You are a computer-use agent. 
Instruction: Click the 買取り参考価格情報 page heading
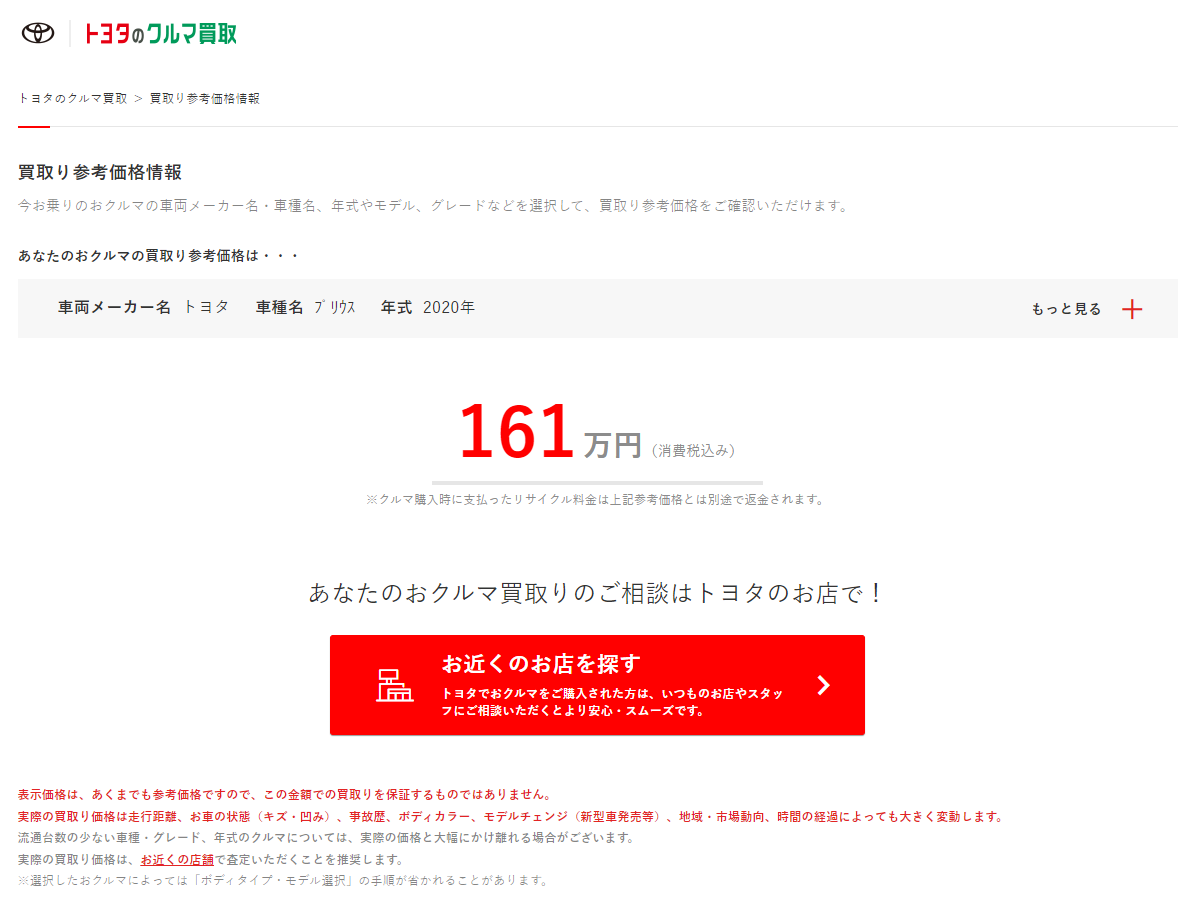pyautogui.click(x=100, y=173)
